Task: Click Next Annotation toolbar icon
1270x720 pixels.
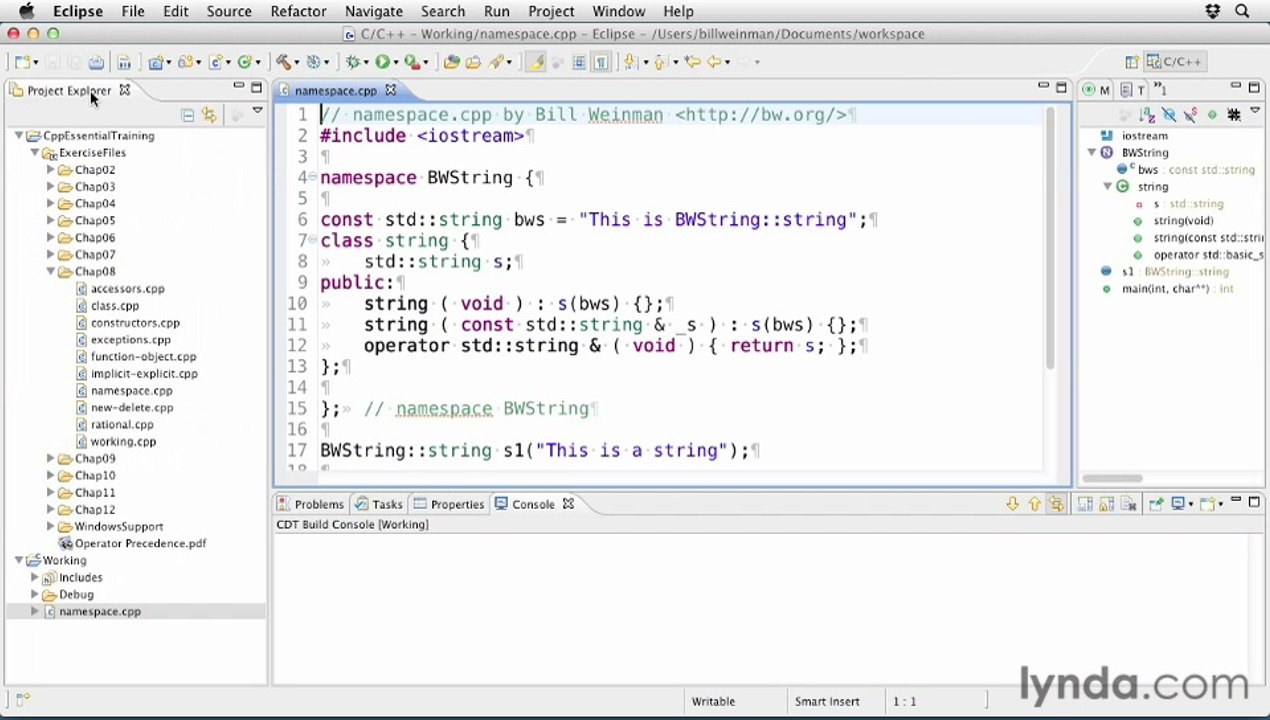Action: click(x=629, y=62)
